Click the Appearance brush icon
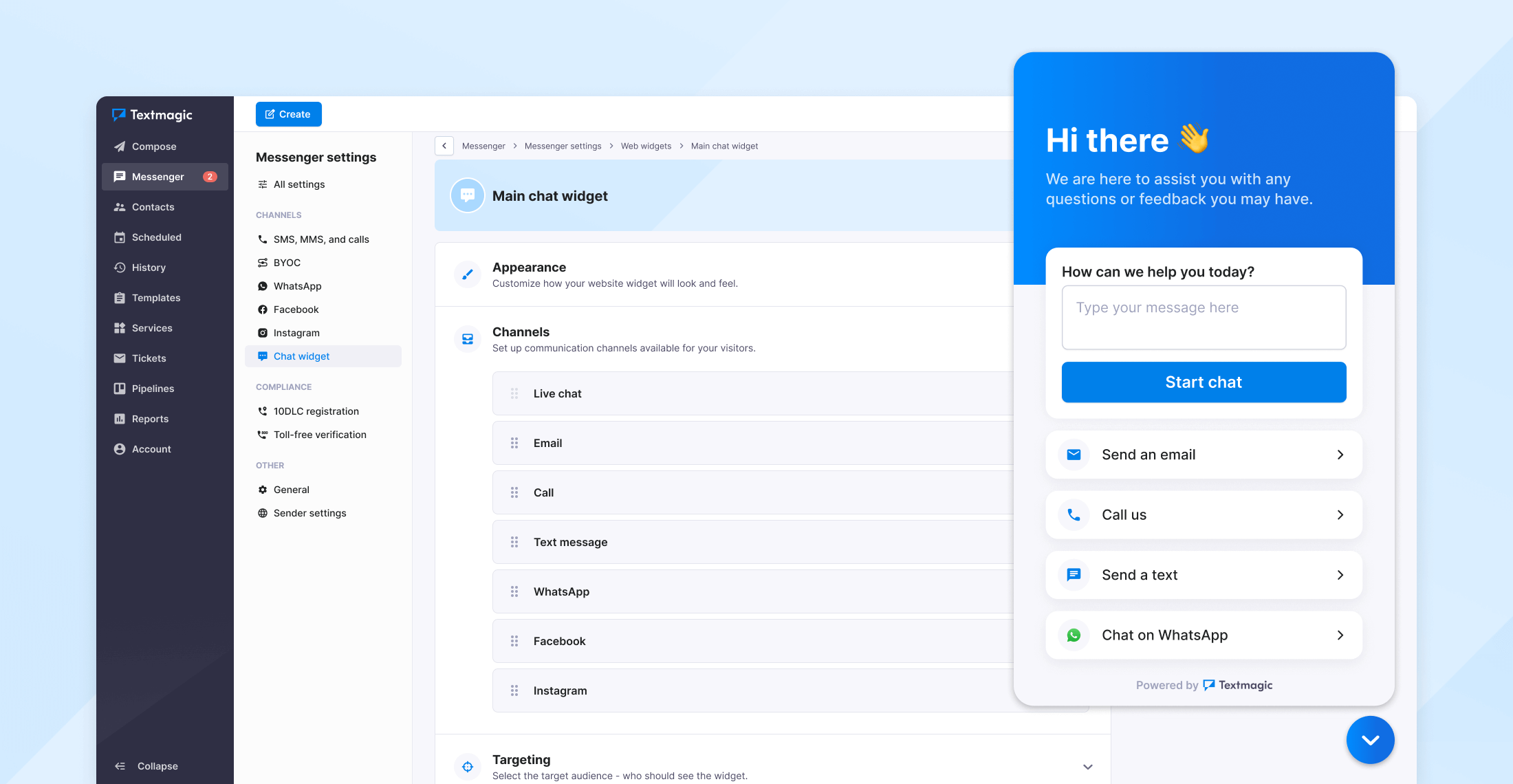The width and height of the screenshot is (1513, 784). click(x=468, y=274)
